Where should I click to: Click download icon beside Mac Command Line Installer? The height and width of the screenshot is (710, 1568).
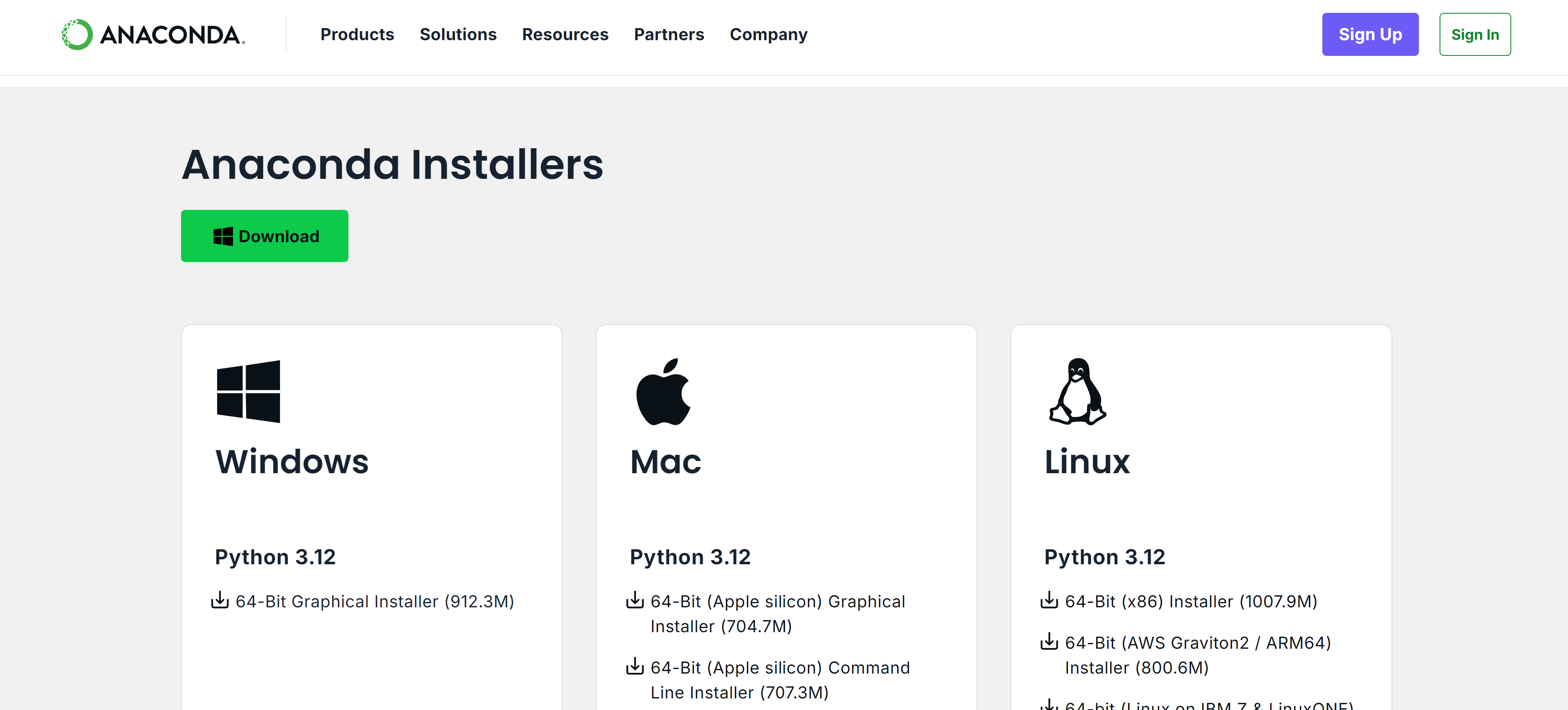coord(635,667)
